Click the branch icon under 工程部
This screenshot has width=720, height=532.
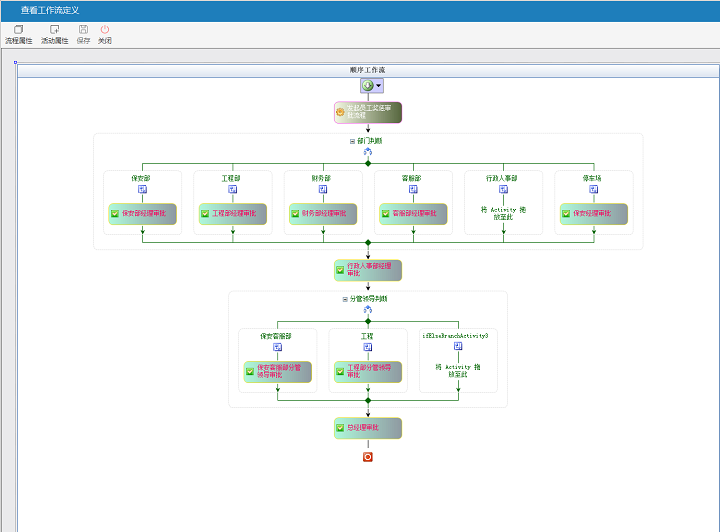(x=233, y=189)
